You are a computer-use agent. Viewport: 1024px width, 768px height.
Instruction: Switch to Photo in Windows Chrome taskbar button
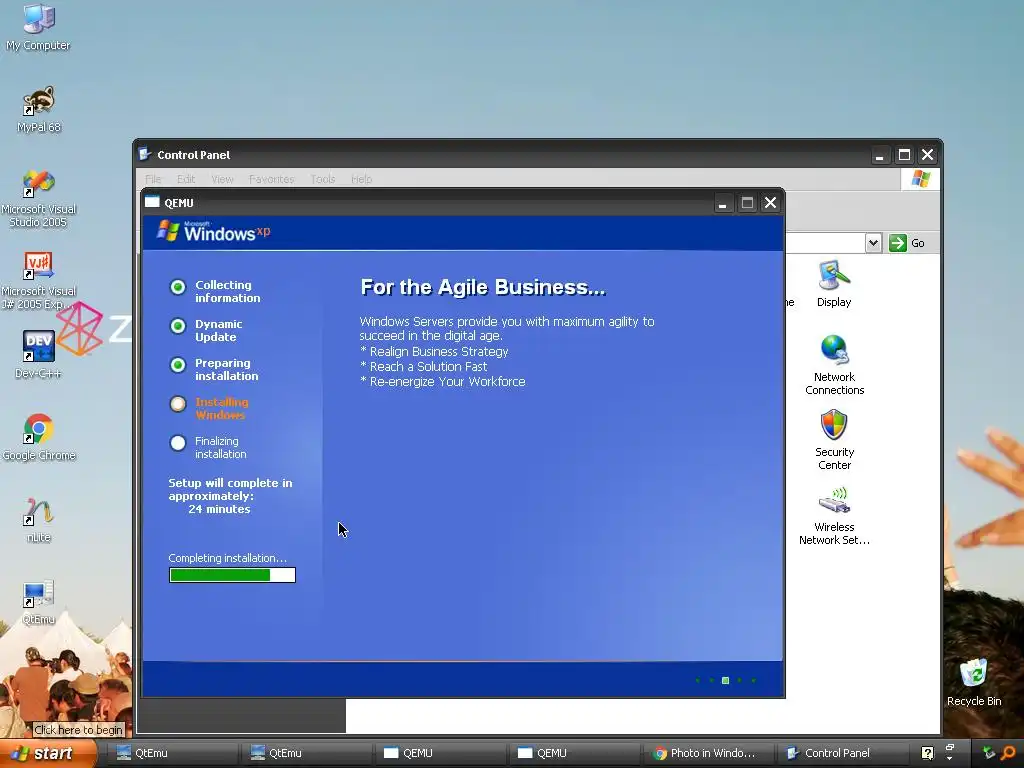click(707, 753)
